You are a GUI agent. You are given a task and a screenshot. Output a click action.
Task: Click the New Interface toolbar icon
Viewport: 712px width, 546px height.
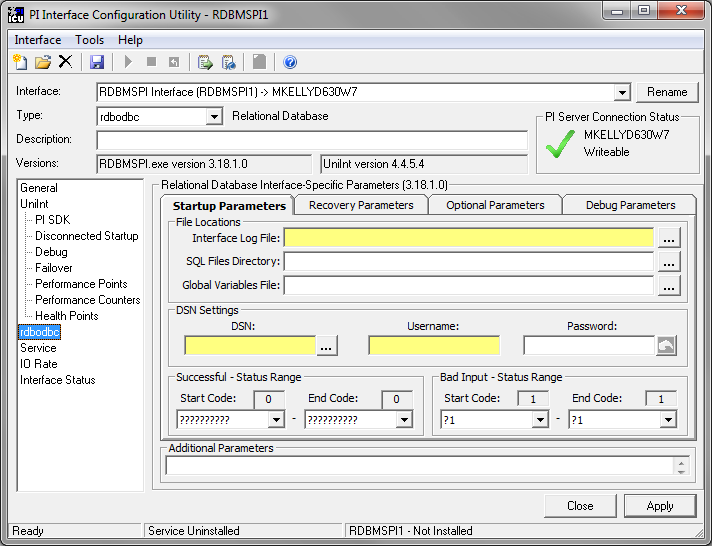pos(20,62)
